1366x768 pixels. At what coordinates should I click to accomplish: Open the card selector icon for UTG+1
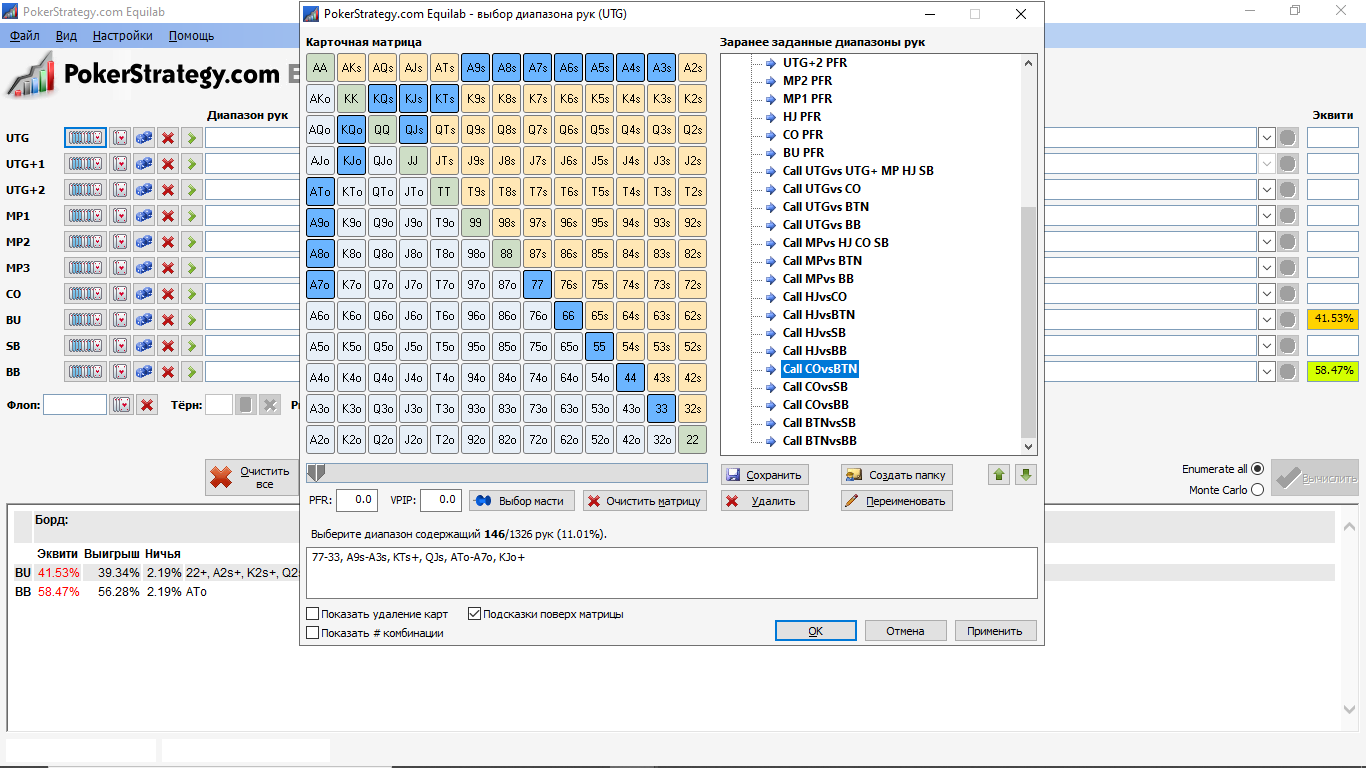121,163
